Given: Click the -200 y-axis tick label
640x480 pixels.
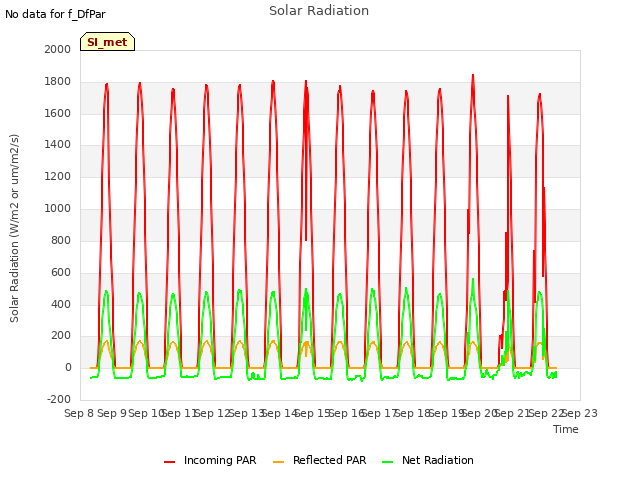Looking at the screenshot, I should point(59,399).
